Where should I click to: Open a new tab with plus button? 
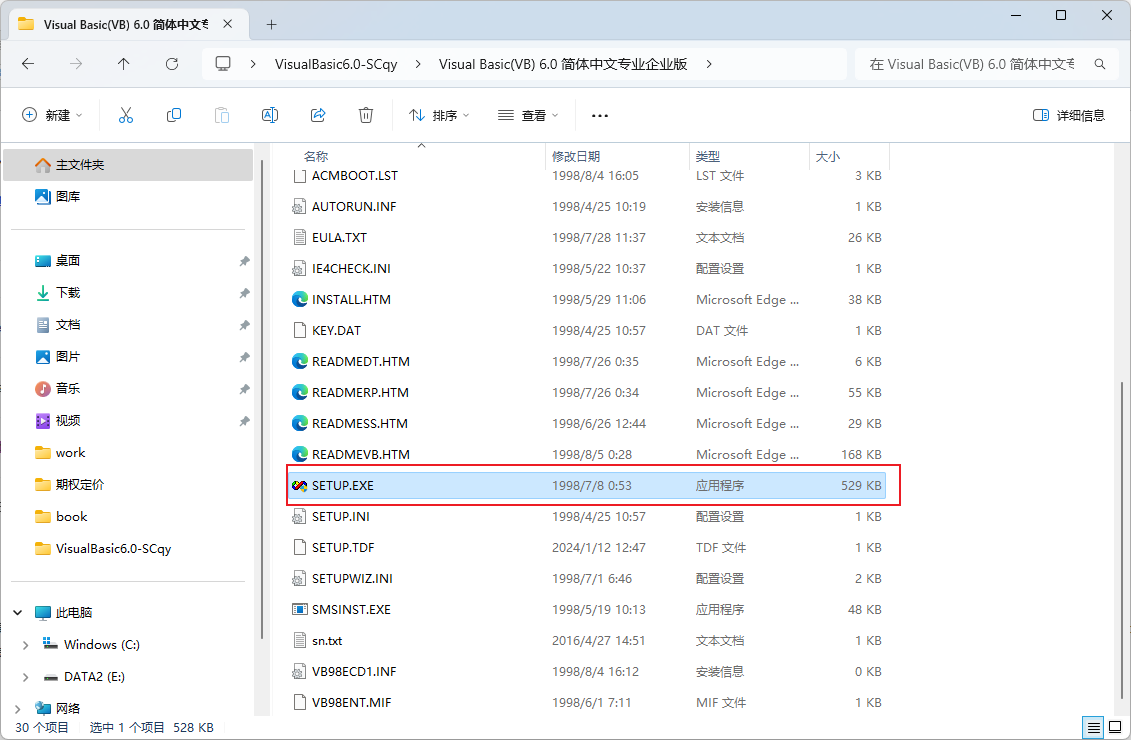point(271,25)
